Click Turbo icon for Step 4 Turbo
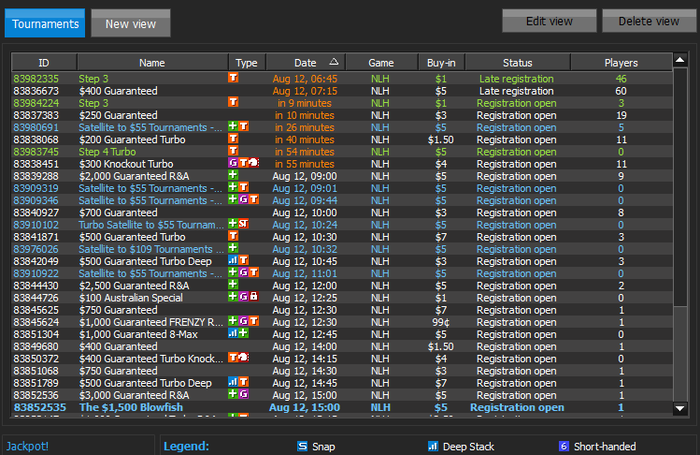 [x=233, y=150]
